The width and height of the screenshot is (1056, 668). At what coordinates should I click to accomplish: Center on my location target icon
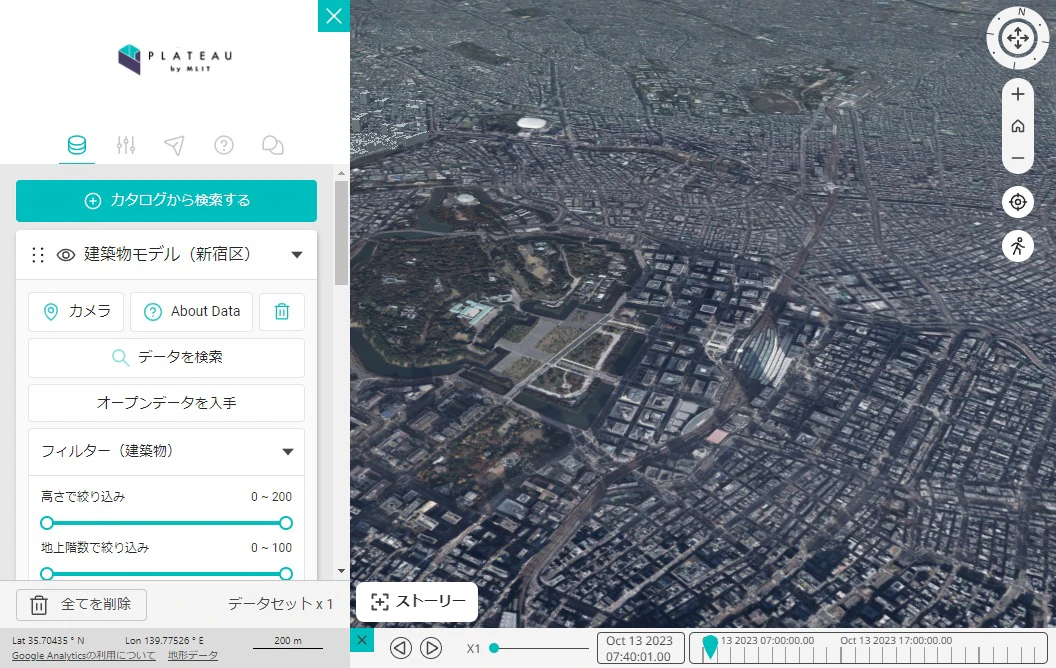(x=1018, y=201)
